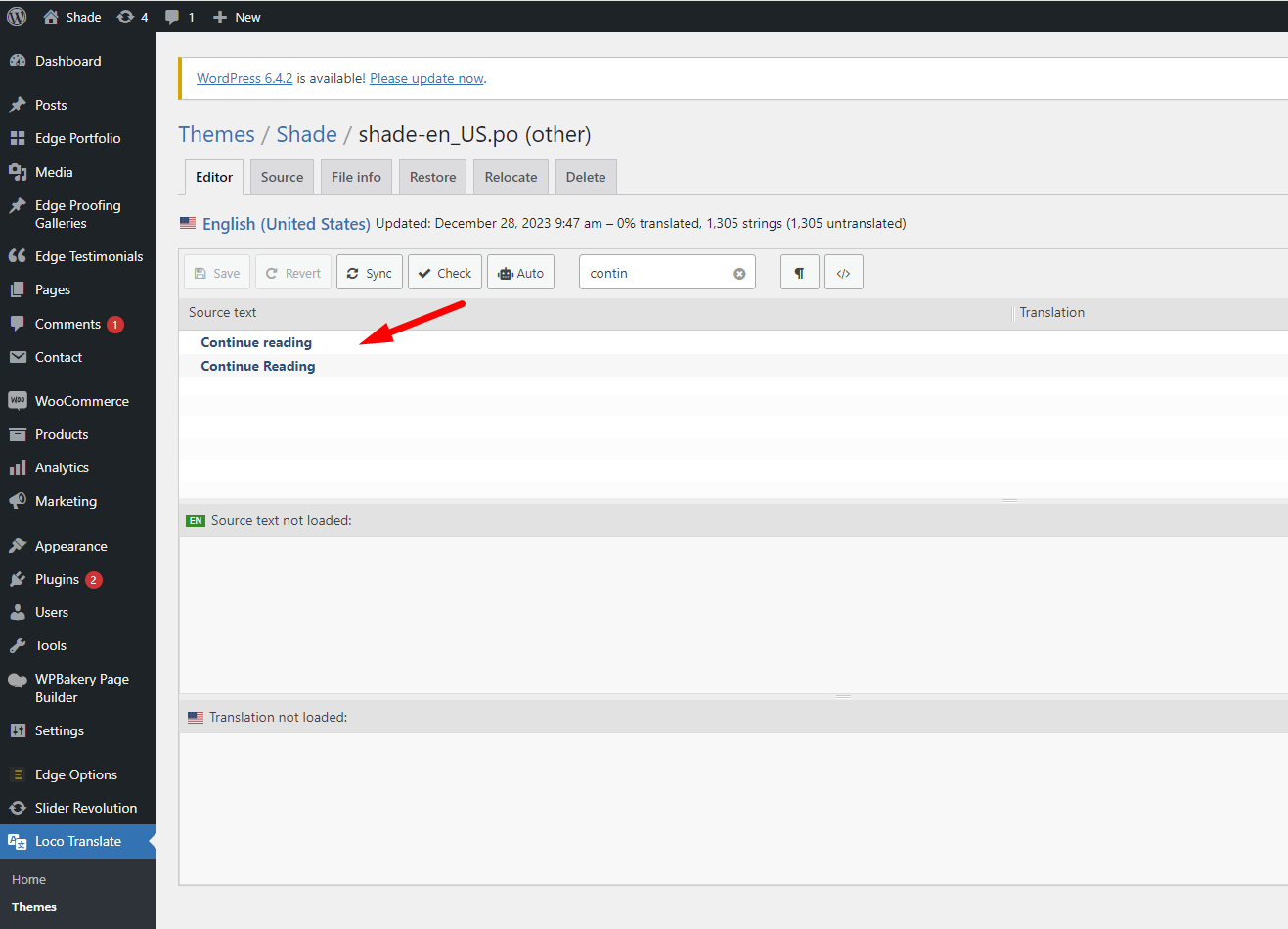
Task: Open the WordPress 6.4.2 link
Action: coord(244,78)
